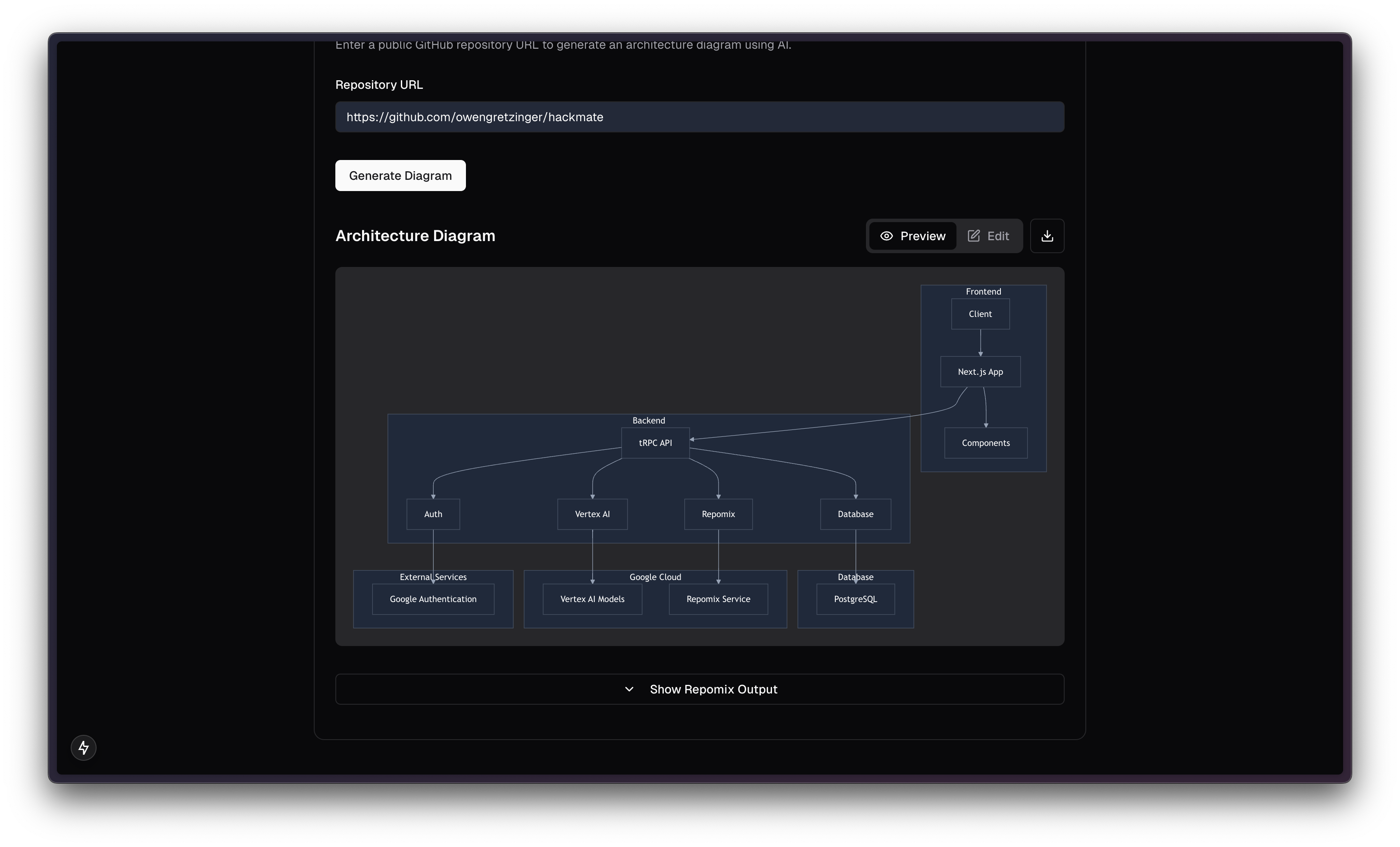Click the Architecture Diagram heading
Viewport: 1400px width, 847px height.
(x=415, y=236)
